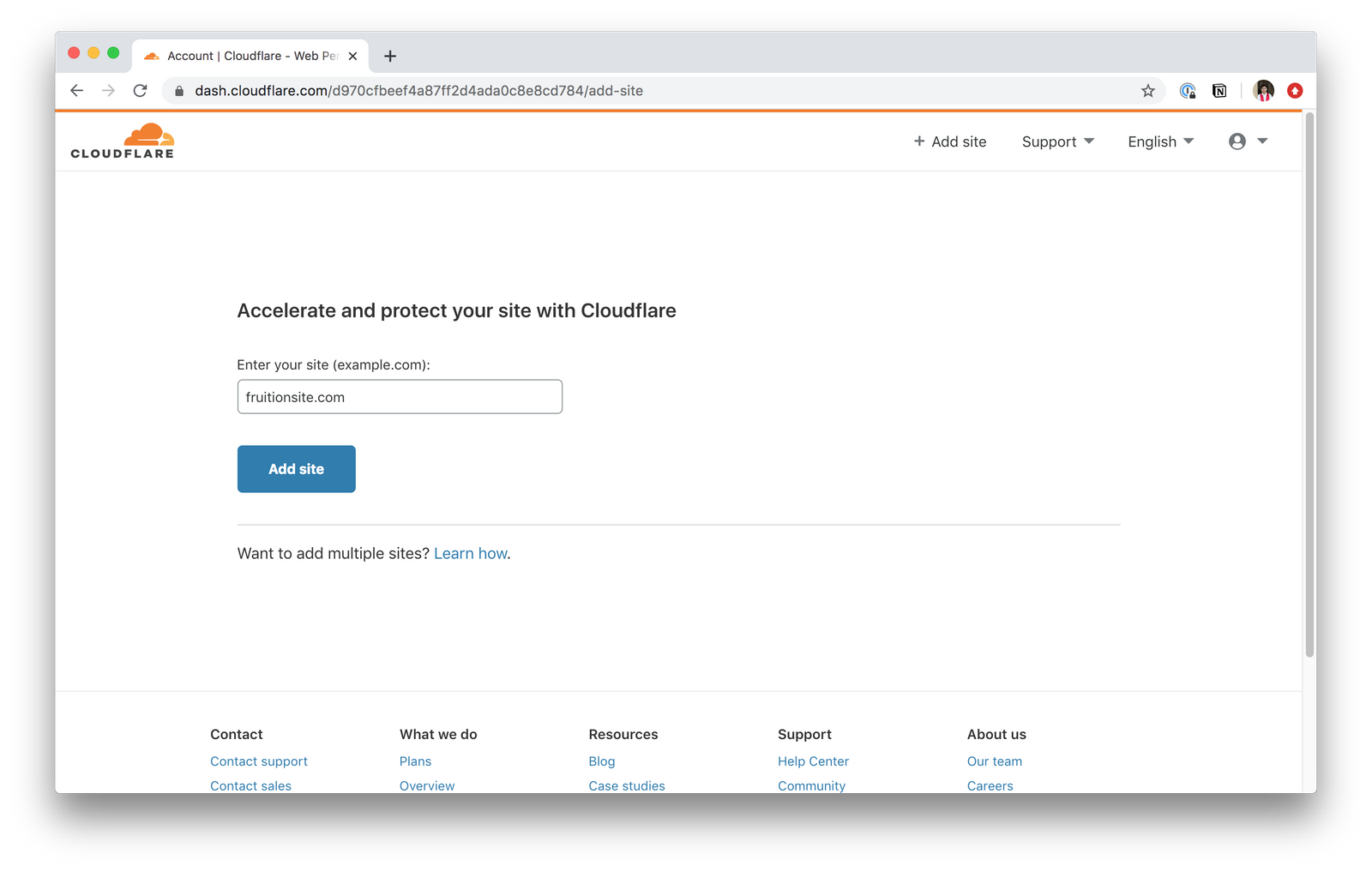Click the browser back arrow
This screenshot has width=1372, height=872.
click(77, 91)
